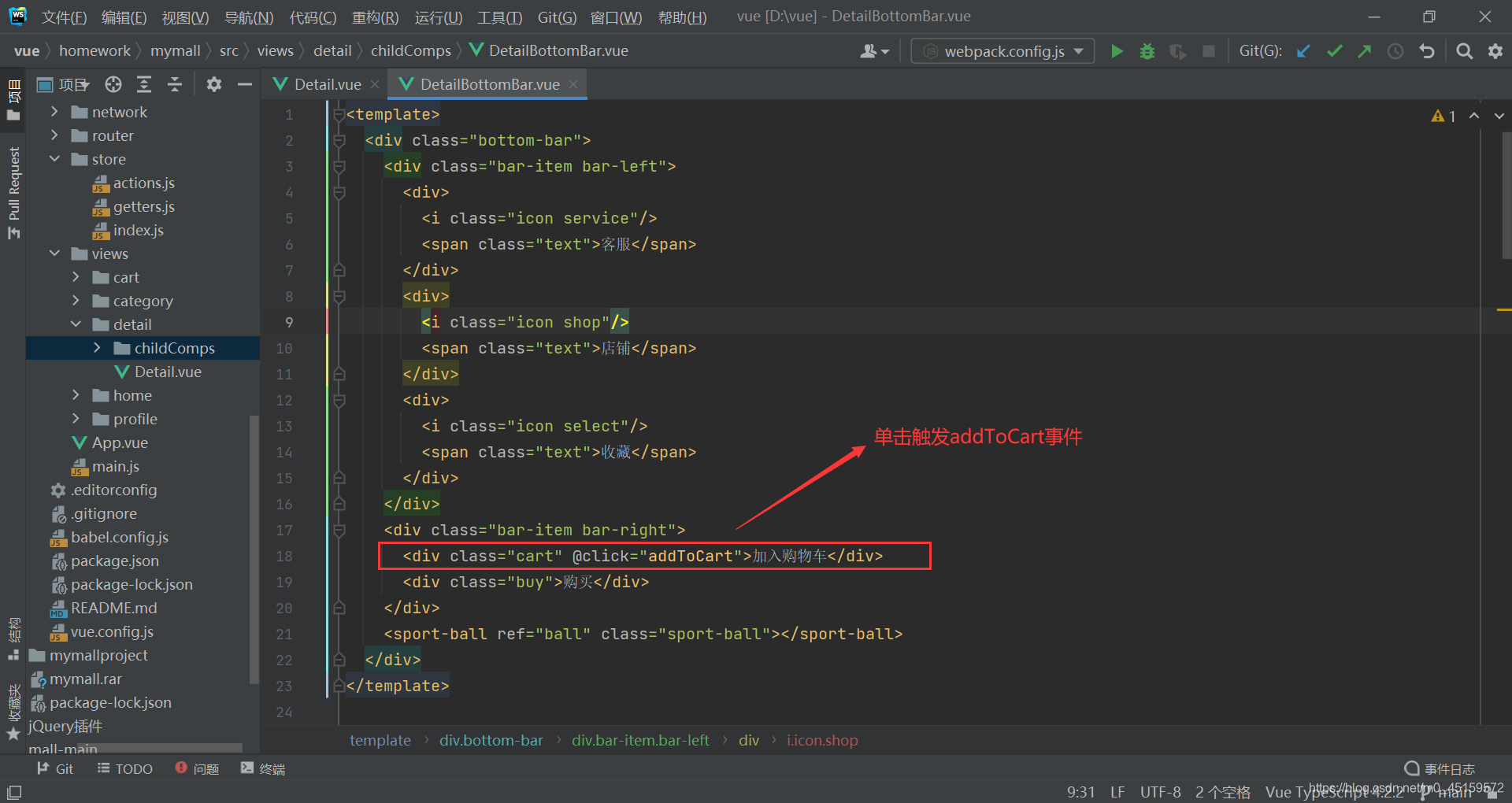Collapse the detail folder
This screenshot has width=1512, height=803.
[76, 324]
